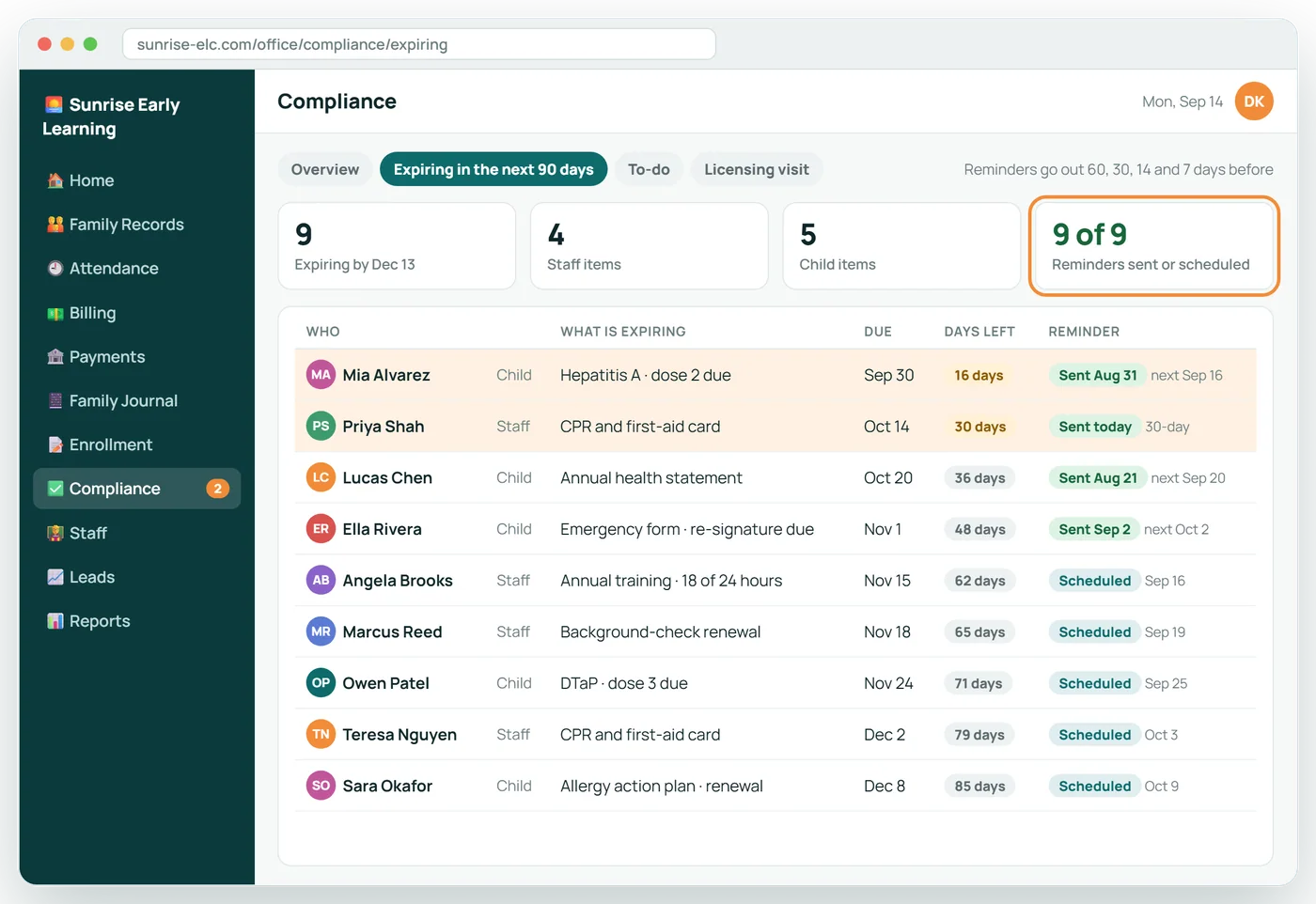The width and height of the screenshot is (1316, 904).
Task: Click Ella Rivera's ER avatar
Action: [x=321, y=529]
